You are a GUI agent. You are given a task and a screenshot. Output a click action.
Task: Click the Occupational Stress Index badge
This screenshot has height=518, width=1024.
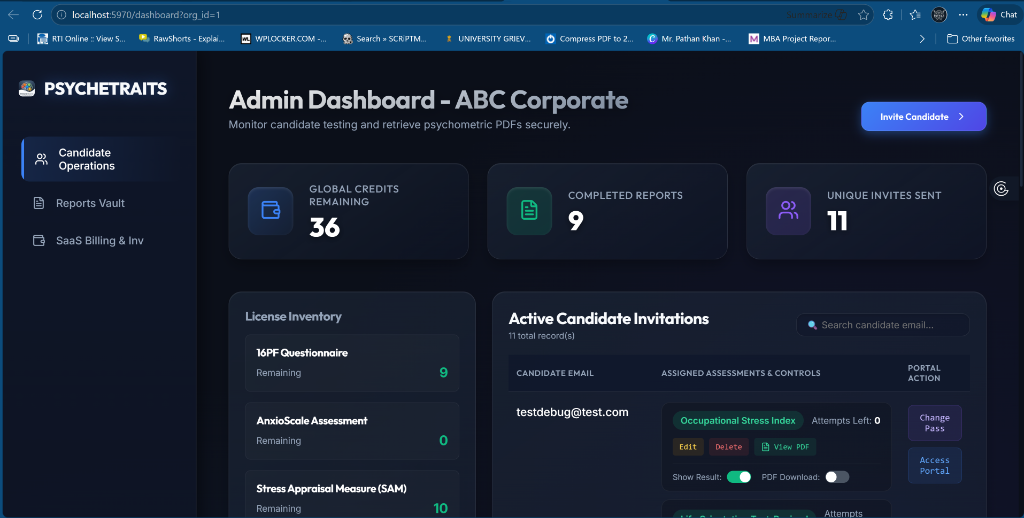coord(738,421)
